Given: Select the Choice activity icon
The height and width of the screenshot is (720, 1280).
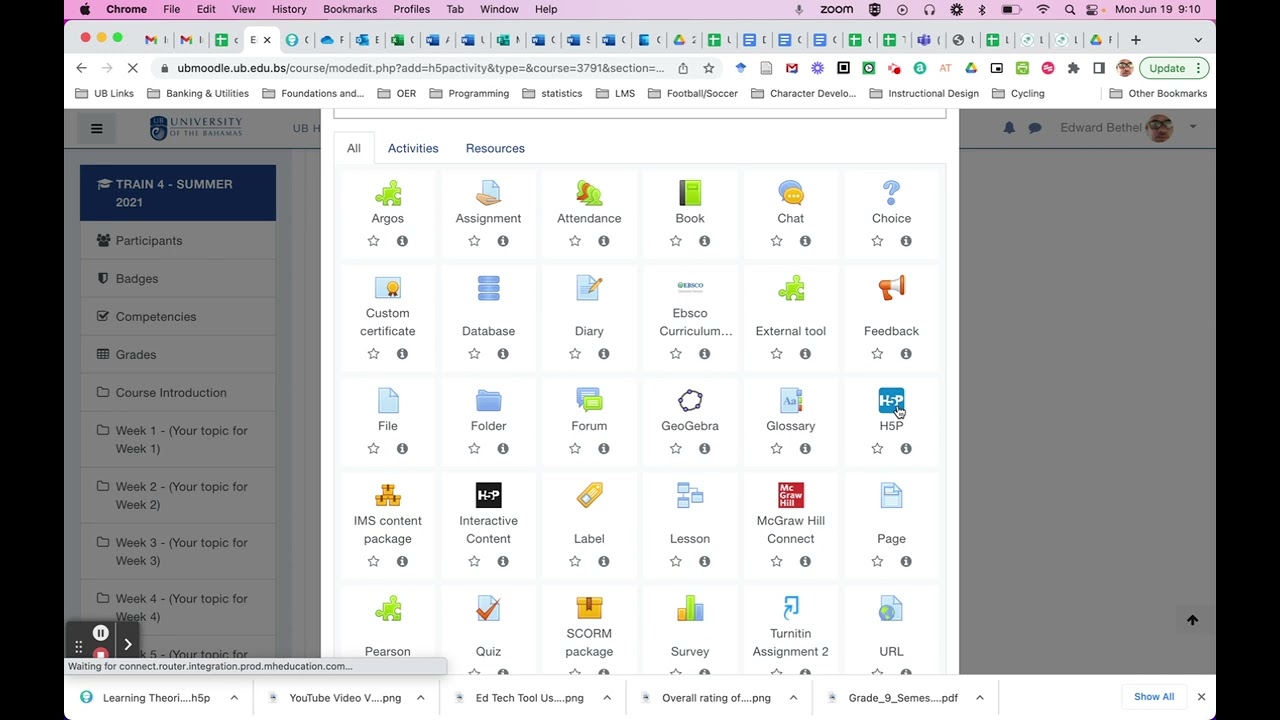Looking at the screenshot, I should point(891,193).
